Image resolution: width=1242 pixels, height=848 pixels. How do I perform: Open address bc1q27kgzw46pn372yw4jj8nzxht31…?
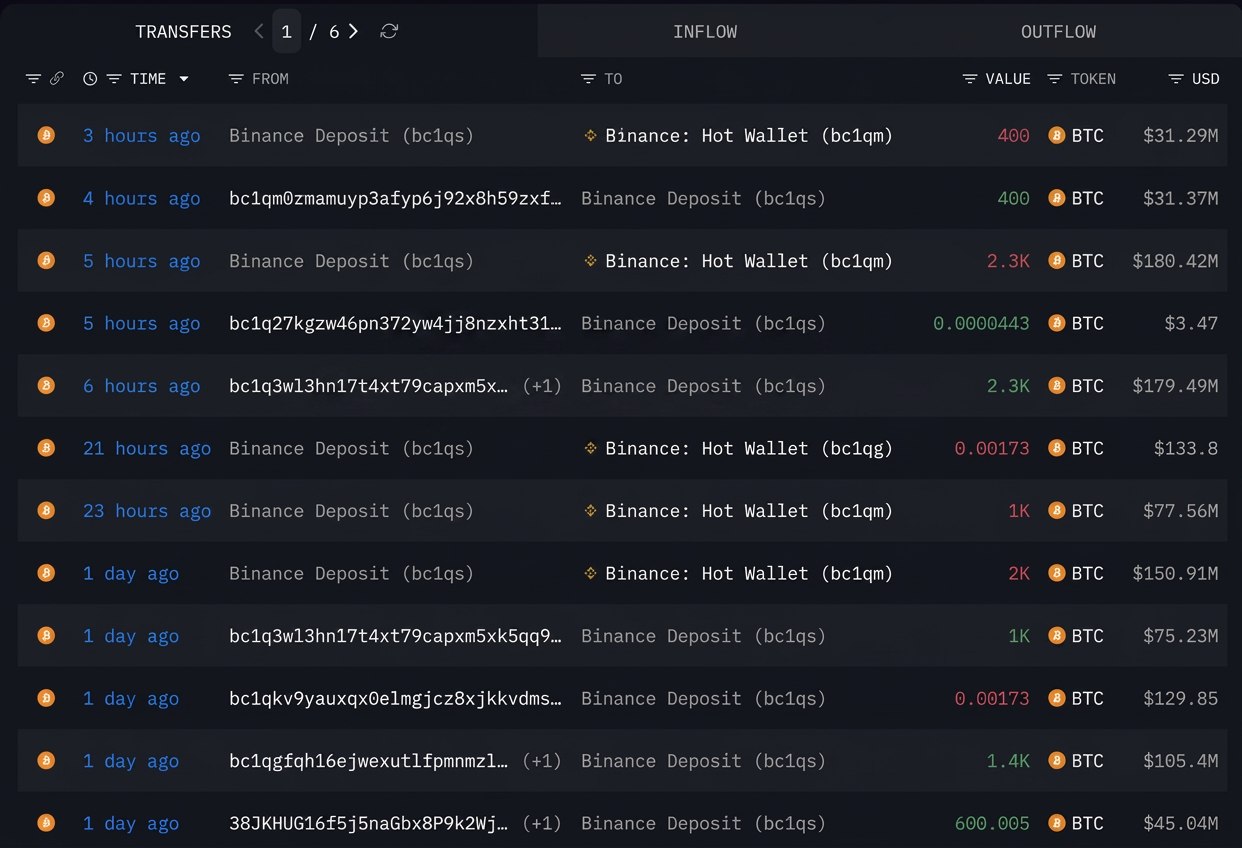(395, 323)
